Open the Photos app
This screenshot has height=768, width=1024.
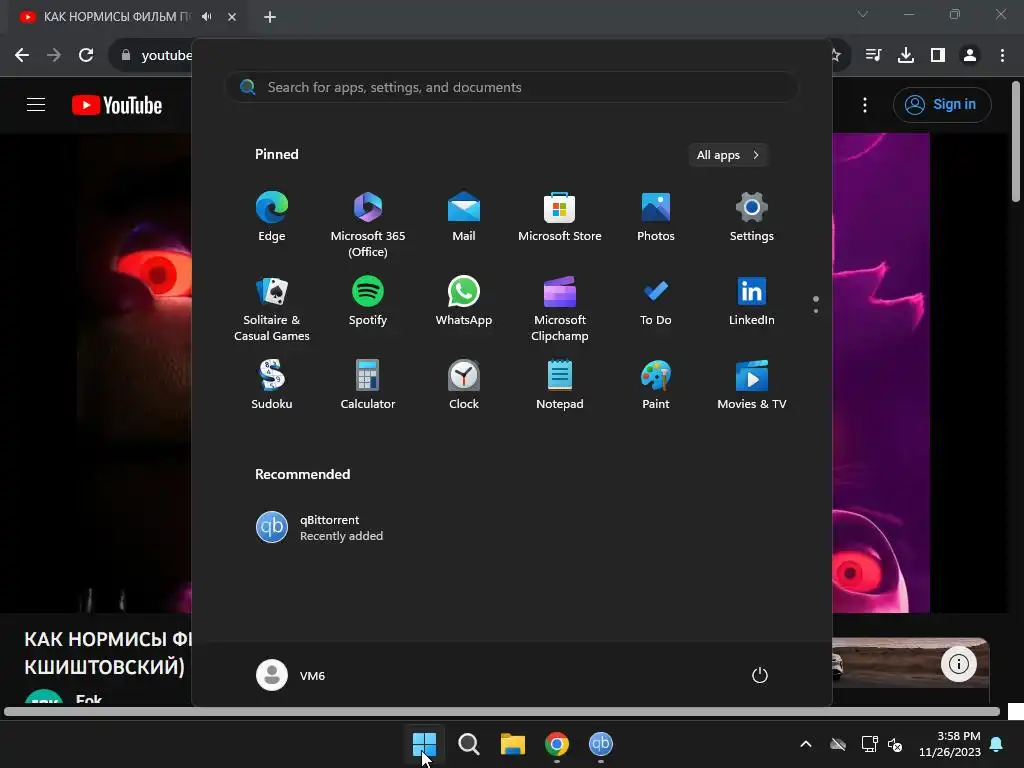pyautogui.click(x=656, y=217)
